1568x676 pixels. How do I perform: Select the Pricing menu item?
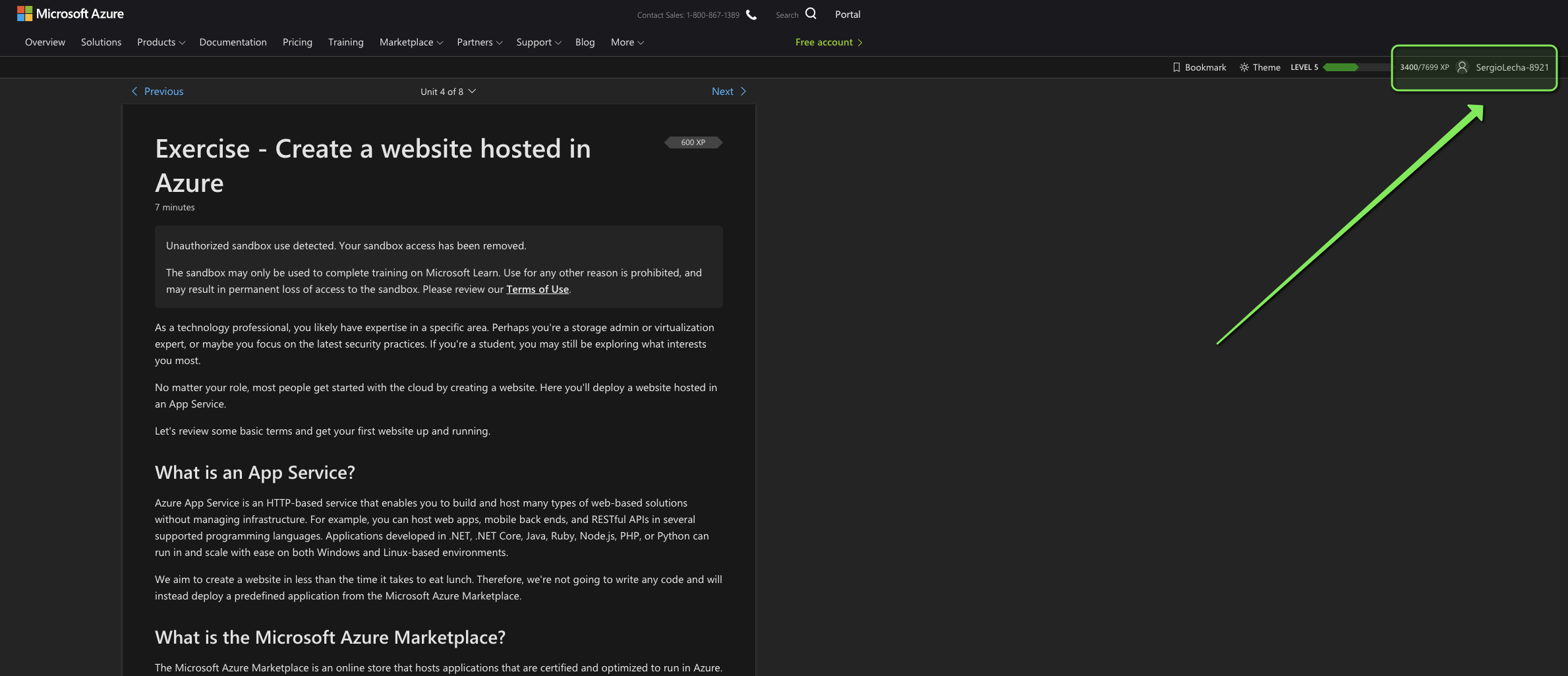297,42
